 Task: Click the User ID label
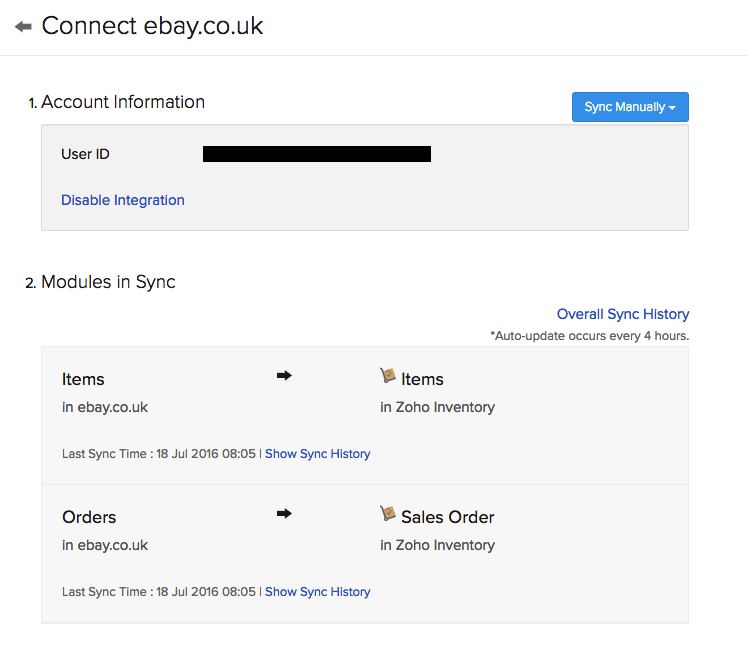coord(85,154)
